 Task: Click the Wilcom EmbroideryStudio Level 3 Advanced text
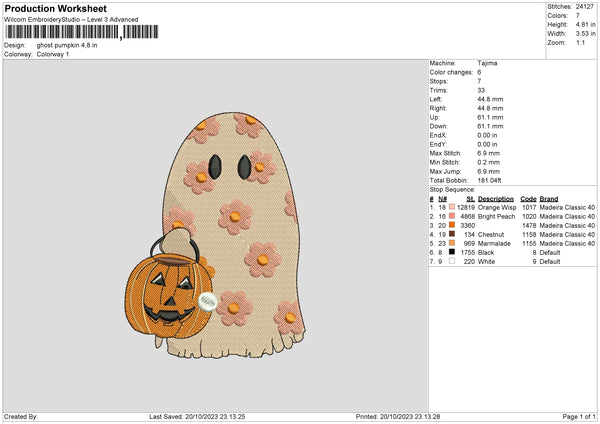pos(71,20)
